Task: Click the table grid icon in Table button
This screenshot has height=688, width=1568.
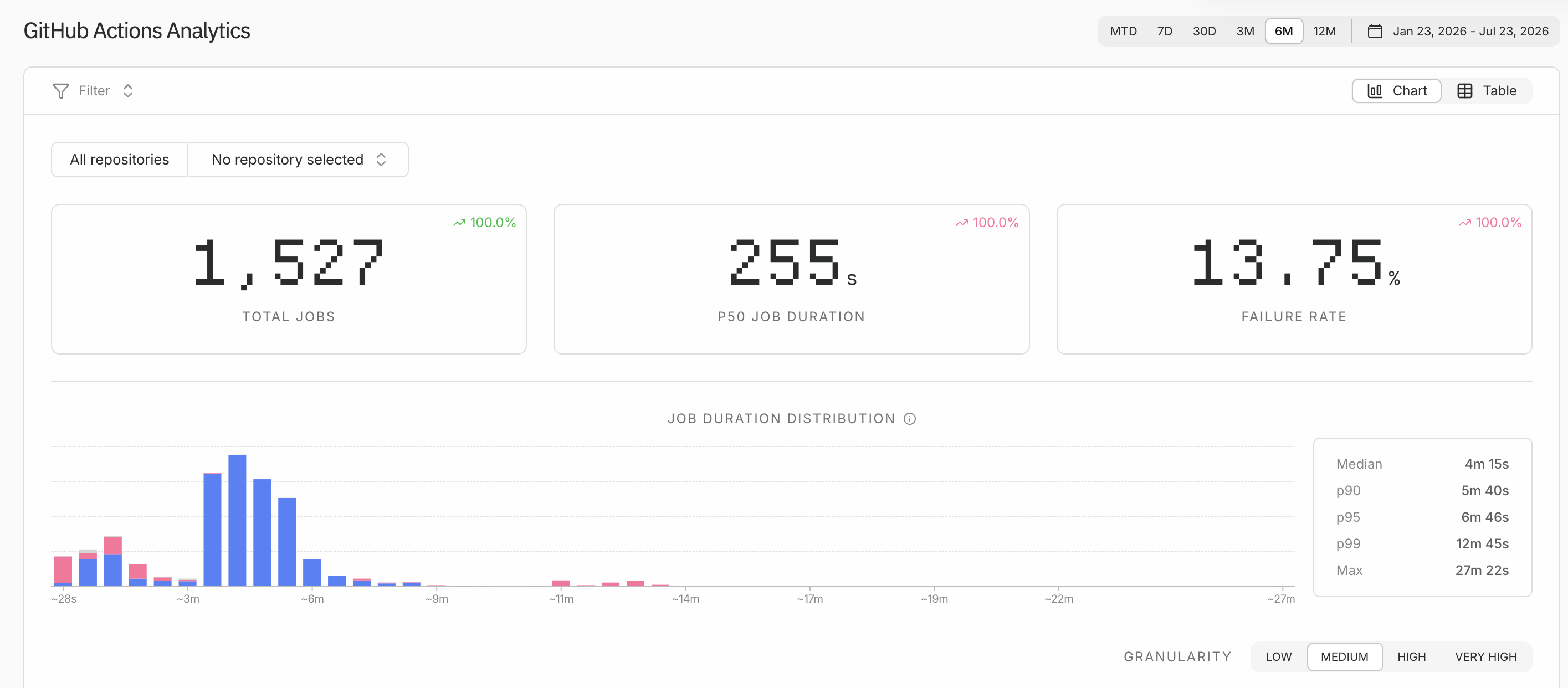Action: 1464,91
